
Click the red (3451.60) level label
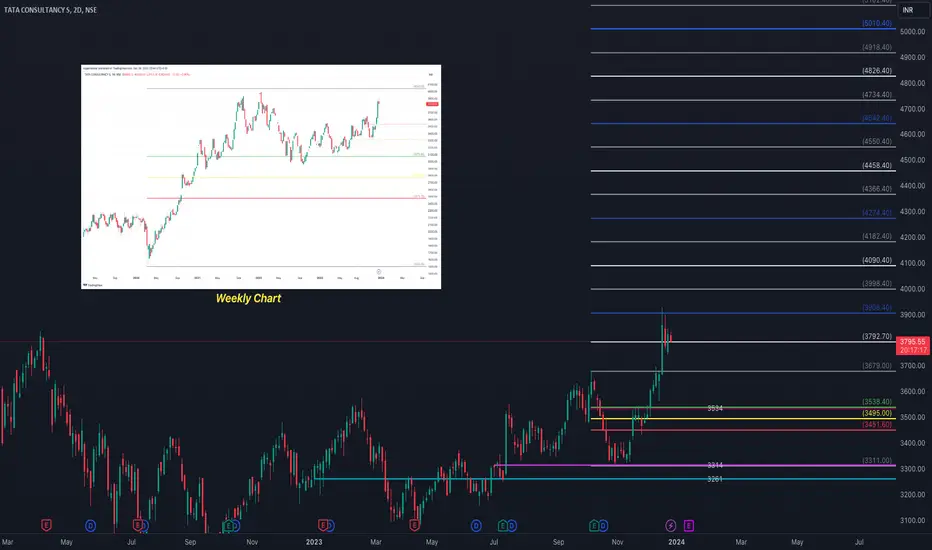point(877,425)
